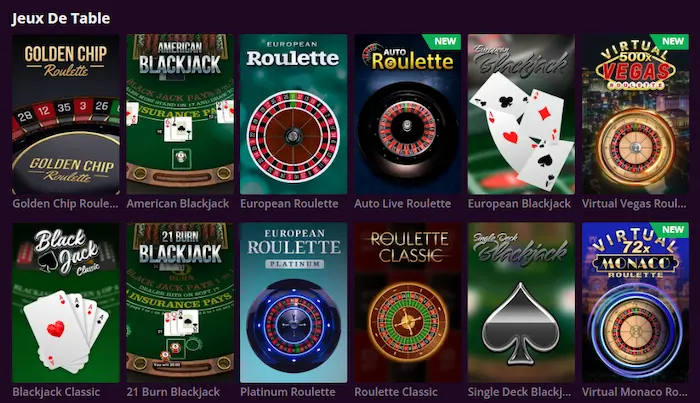Click the NEW badge on Virtual Monaco Roulette
This screenshot has height=403, width=700.
[672, 230]
